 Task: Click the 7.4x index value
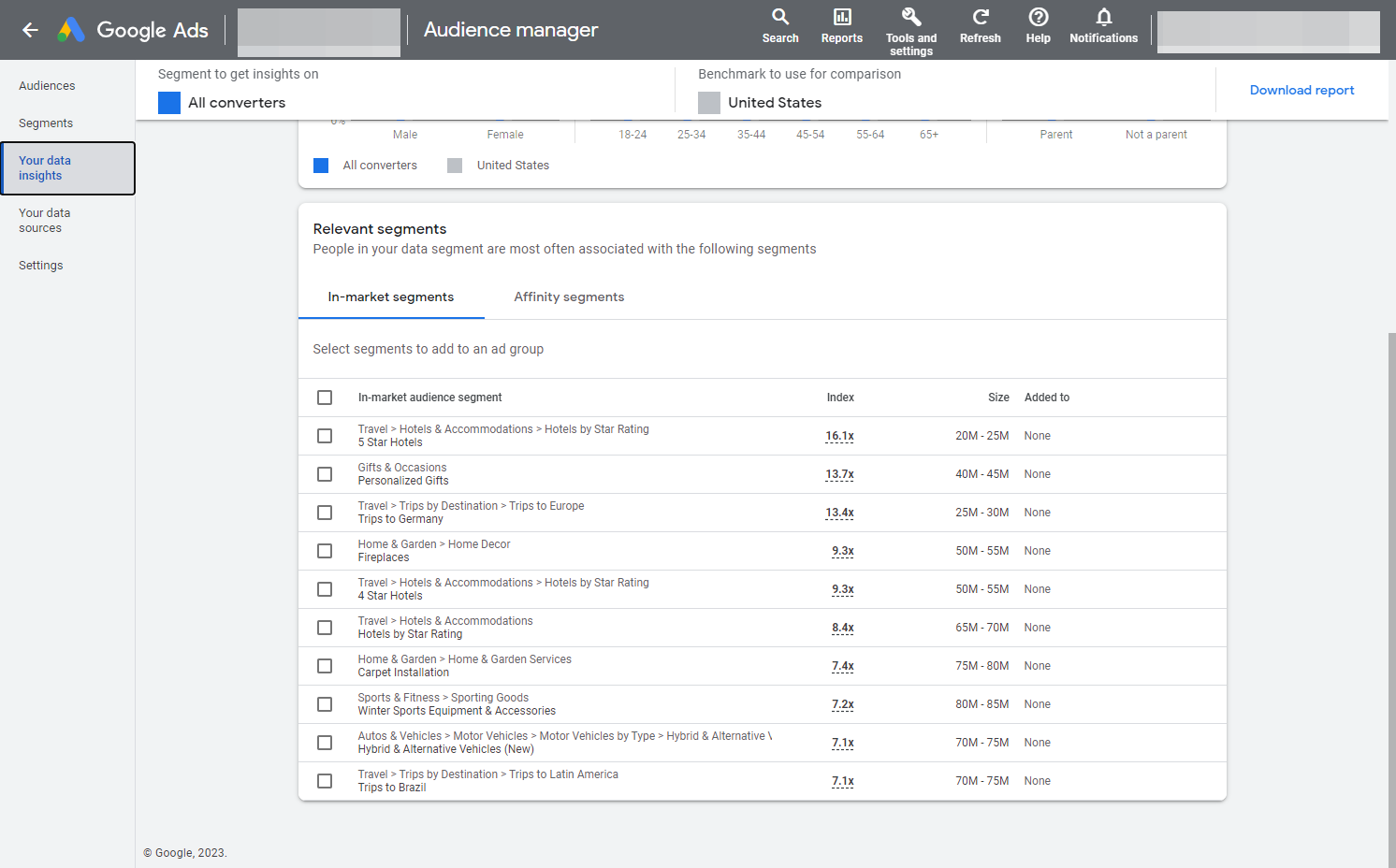[843, 666]
